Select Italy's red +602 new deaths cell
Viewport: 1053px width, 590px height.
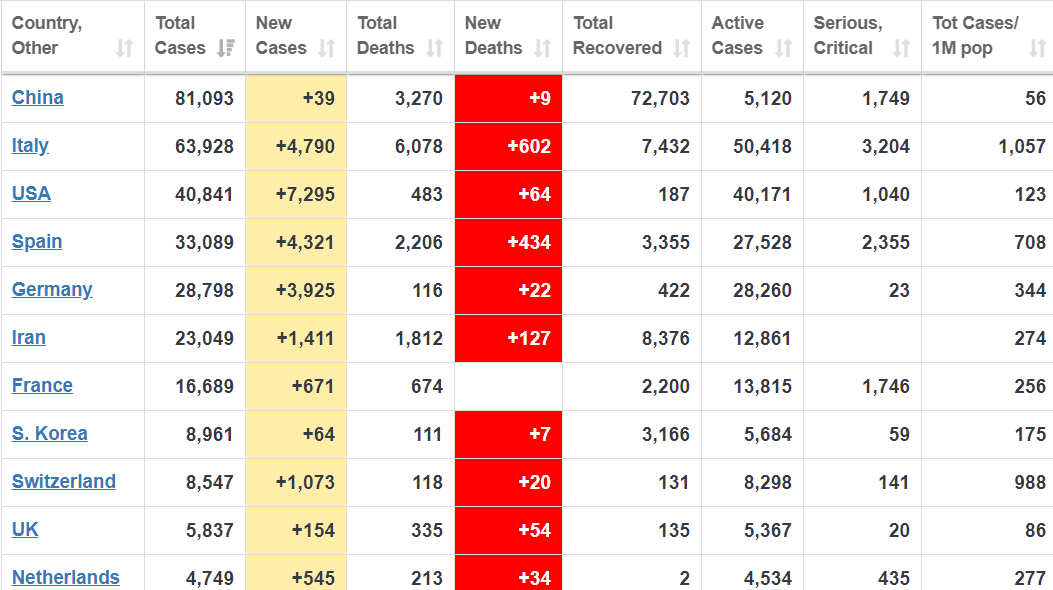click(508, 146)
